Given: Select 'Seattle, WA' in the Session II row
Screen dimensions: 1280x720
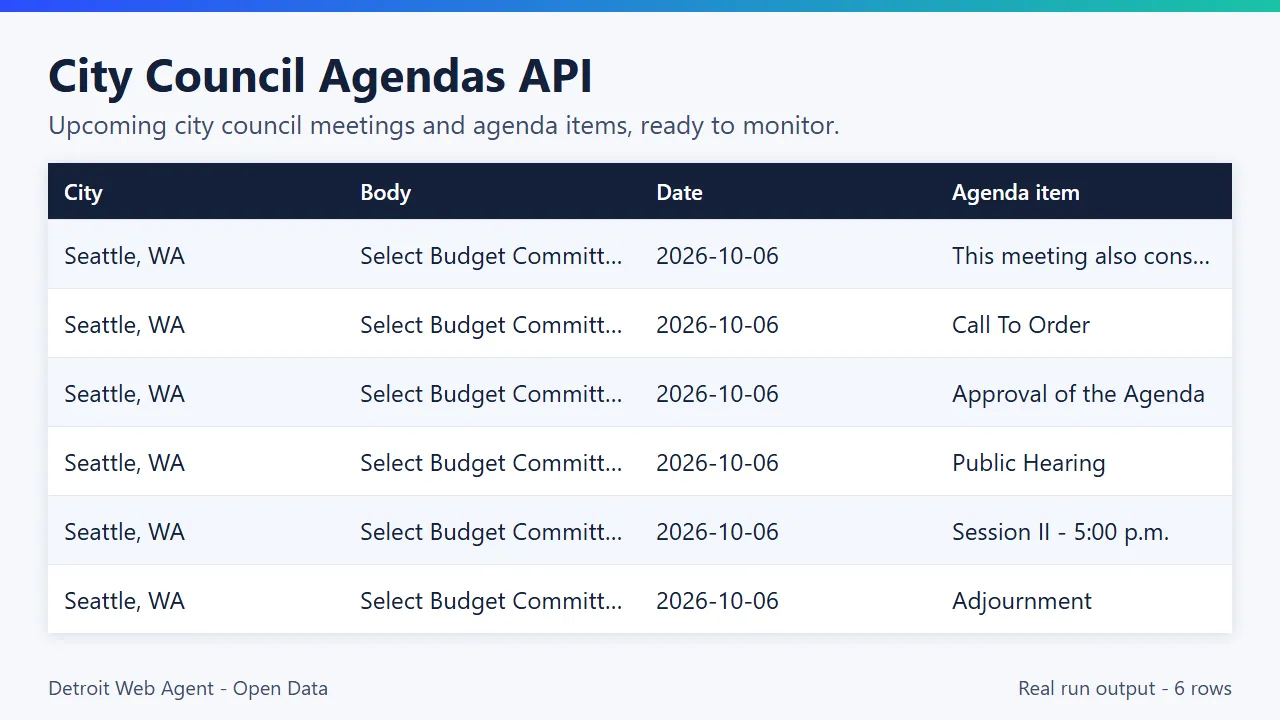Looking at the screenshot, I should point(124,531).
